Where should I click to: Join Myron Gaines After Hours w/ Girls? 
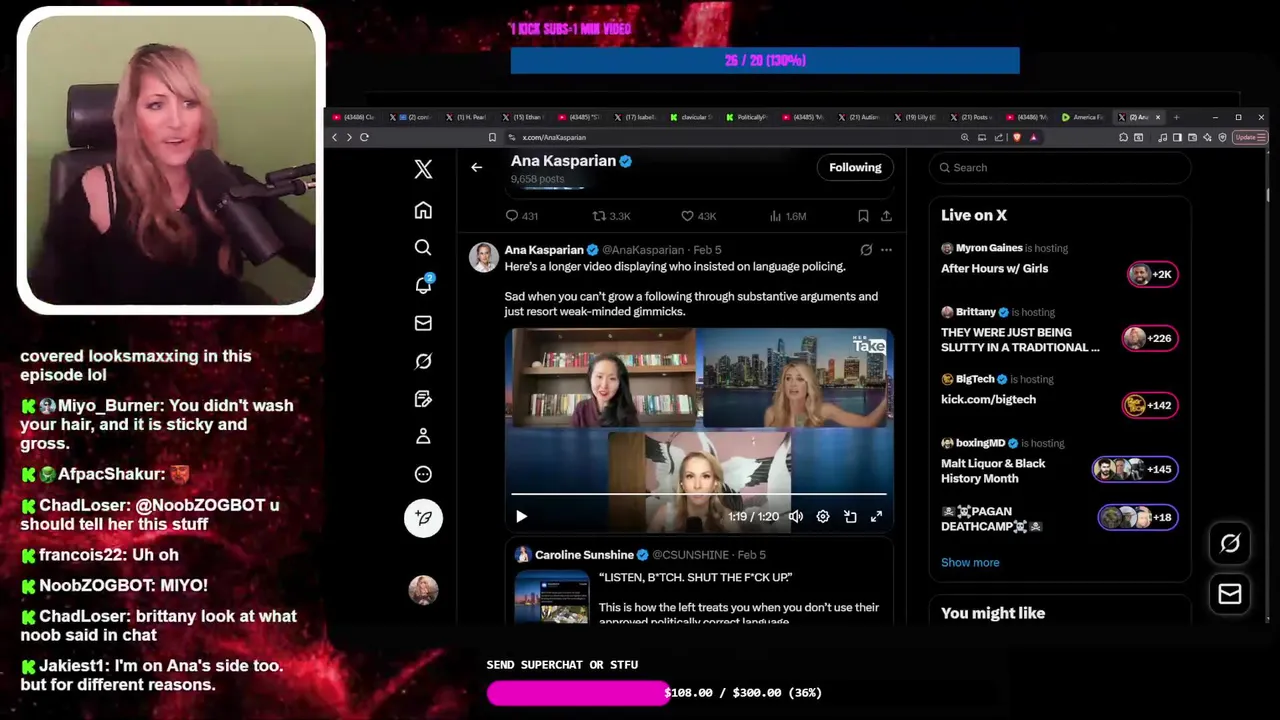994,268
